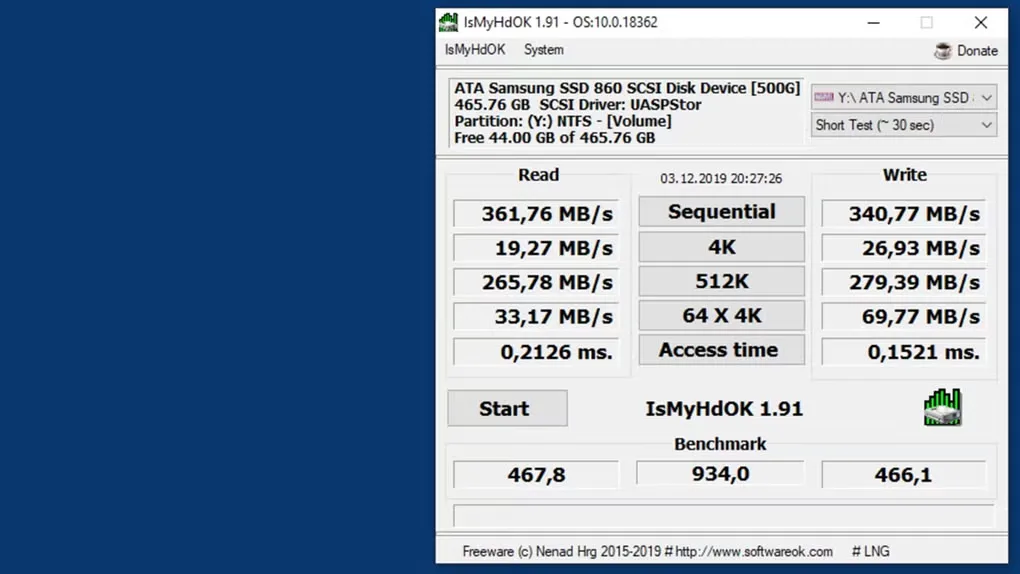Open the System menu
Screen dimensions: 1020x574
point(544,50)
